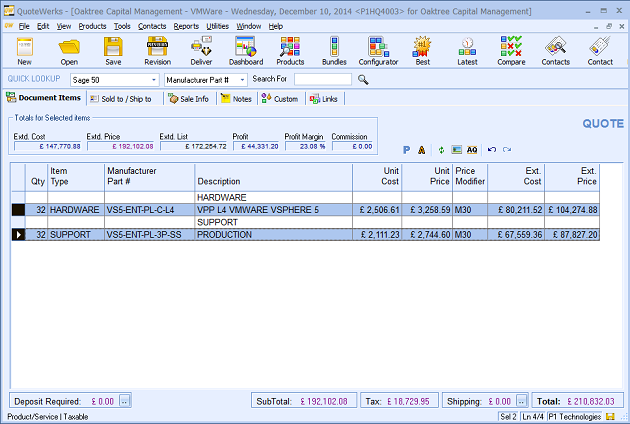Click the row selector arrow of SUPPORT row
This screenshot has width=630, height=424.
point(18,235)
